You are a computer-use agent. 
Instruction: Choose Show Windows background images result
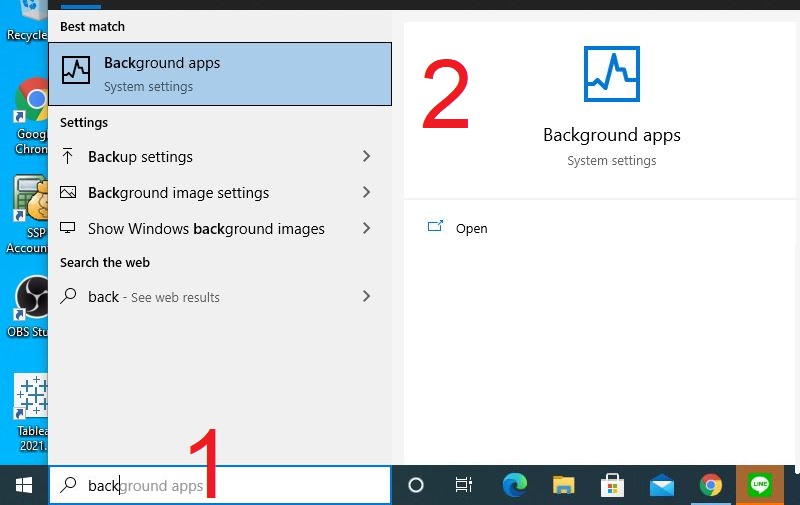click(x=206, y=229)
